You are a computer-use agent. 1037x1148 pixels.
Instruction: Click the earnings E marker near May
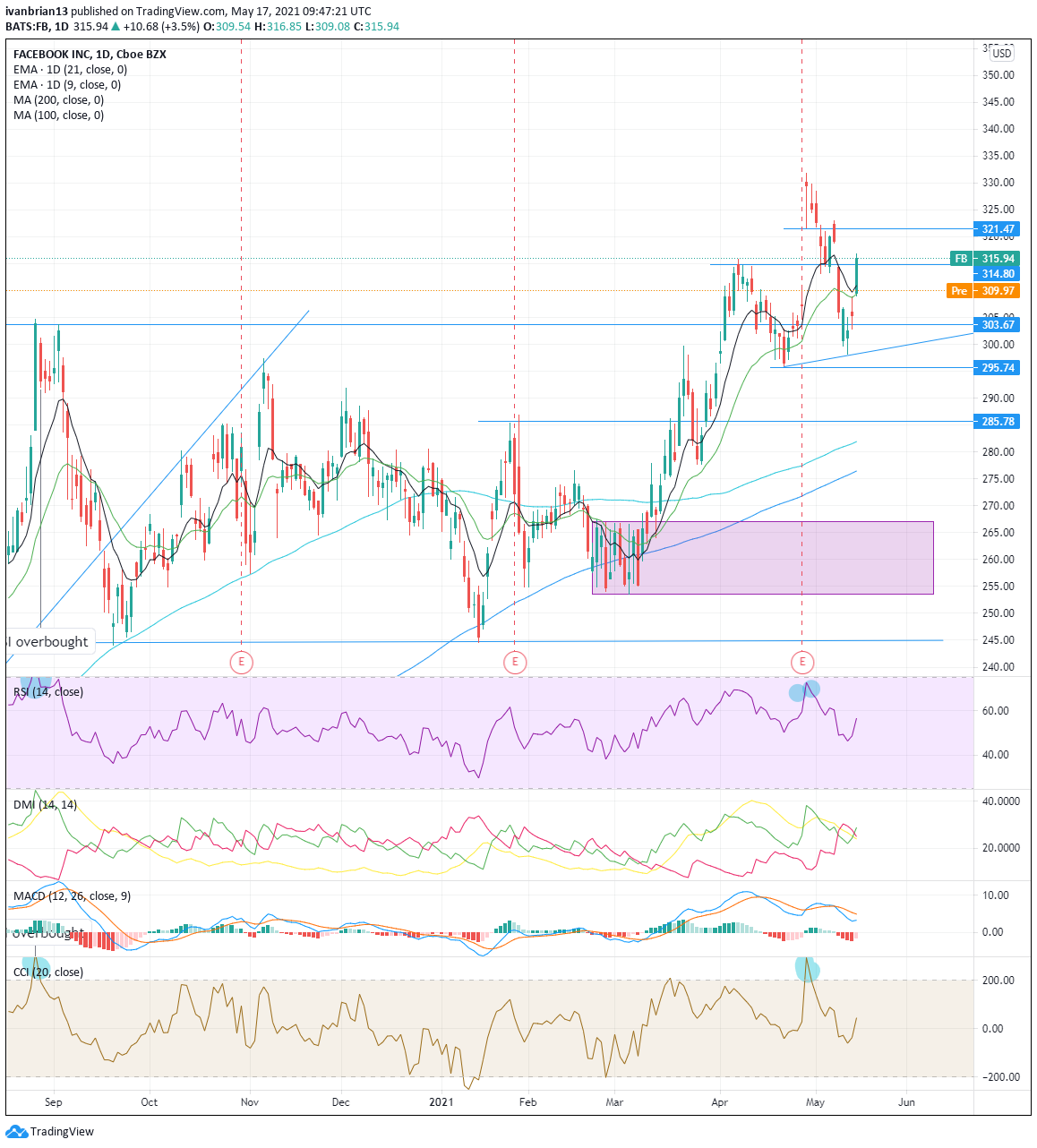802,663
